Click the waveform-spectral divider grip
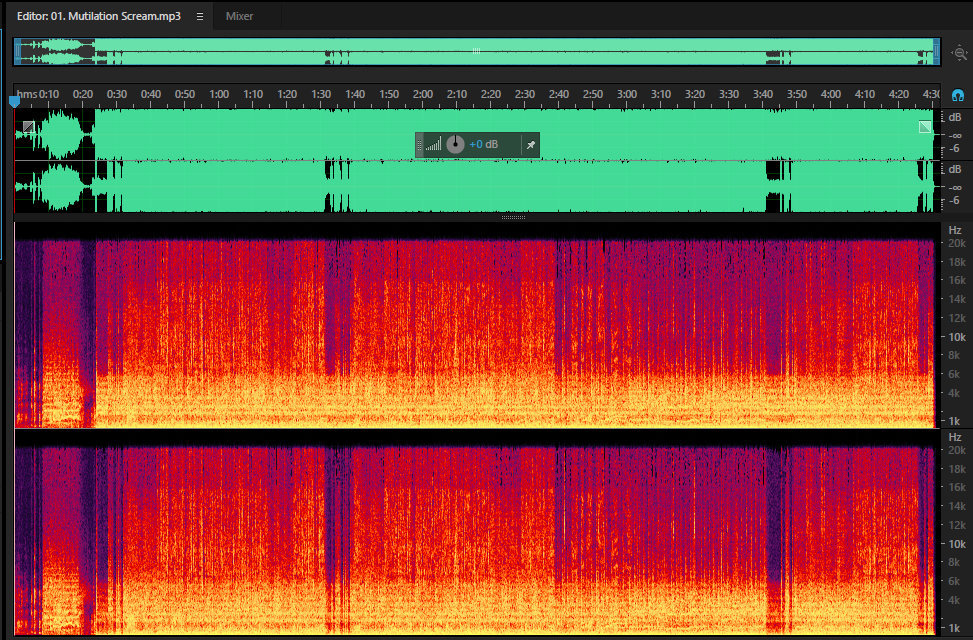973x640 pixels. click(x=513, y=217)
